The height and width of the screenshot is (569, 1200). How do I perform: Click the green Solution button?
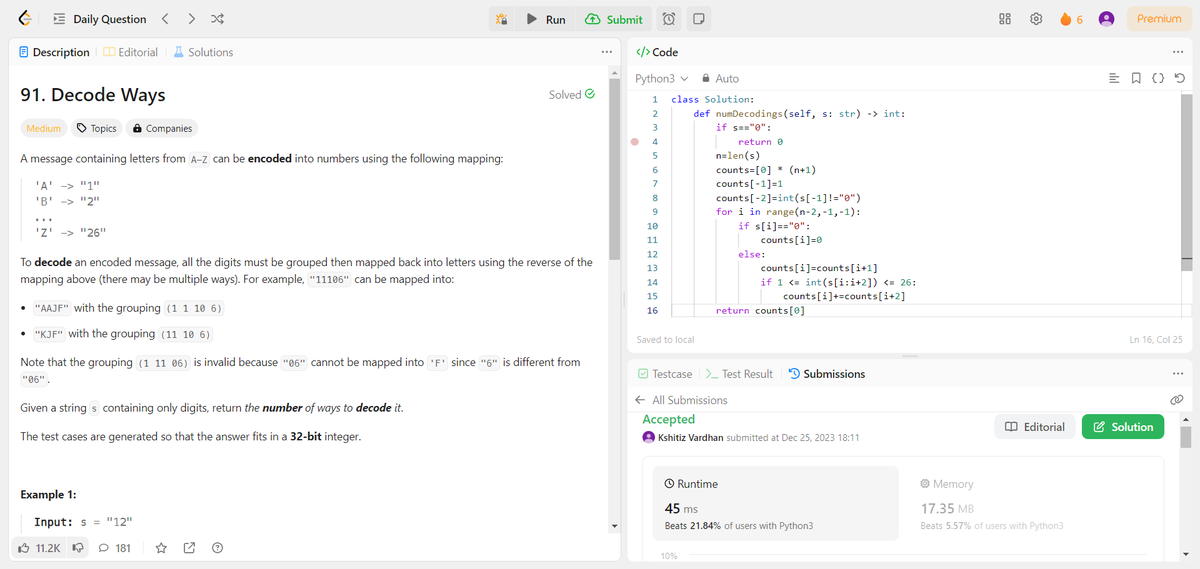(x=1123, y=427)
